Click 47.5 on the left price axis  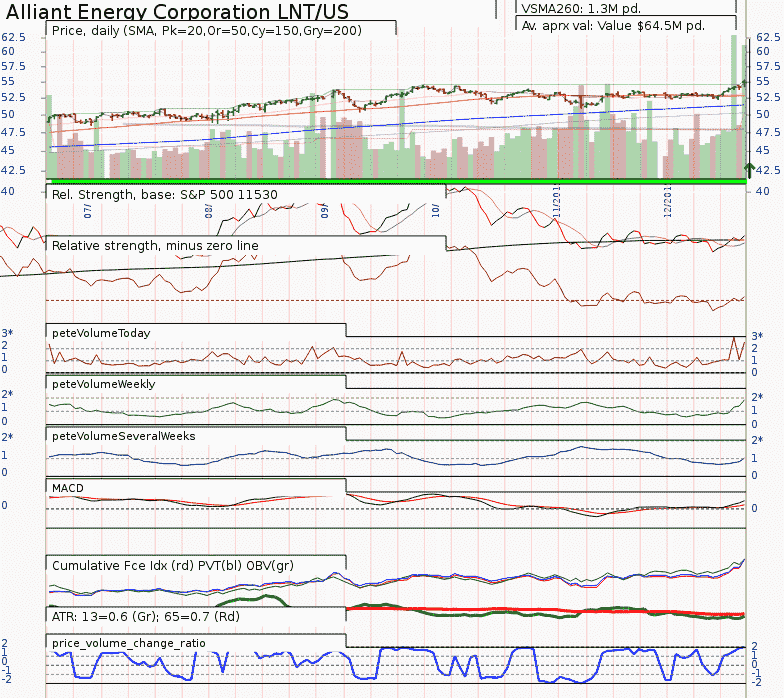click(14, 132)
